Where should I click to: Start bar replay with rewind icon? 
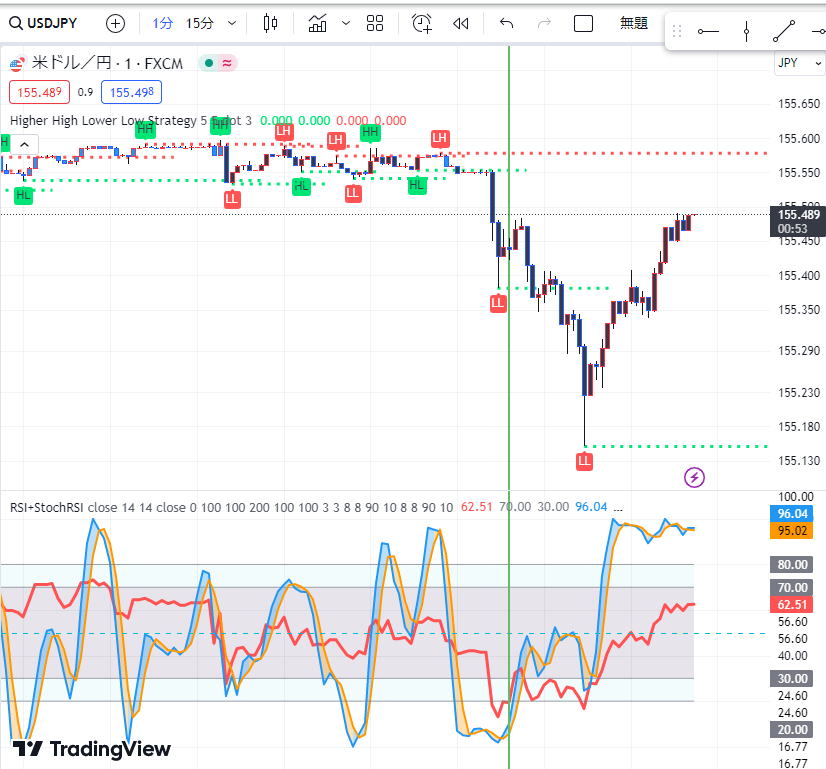pyautogui.click(x=461, y=23)
